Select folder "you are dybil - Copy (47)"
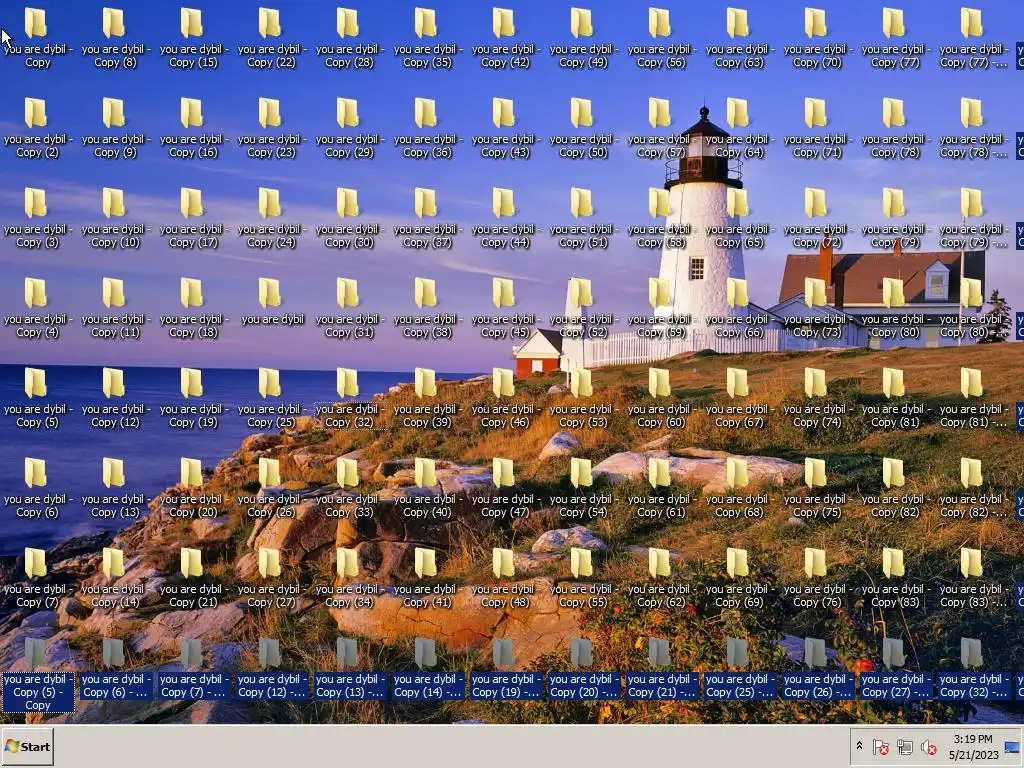Image resolution: width=1024 pixels, height=768 pixels. pyautogui.click(x=504, y=489)
